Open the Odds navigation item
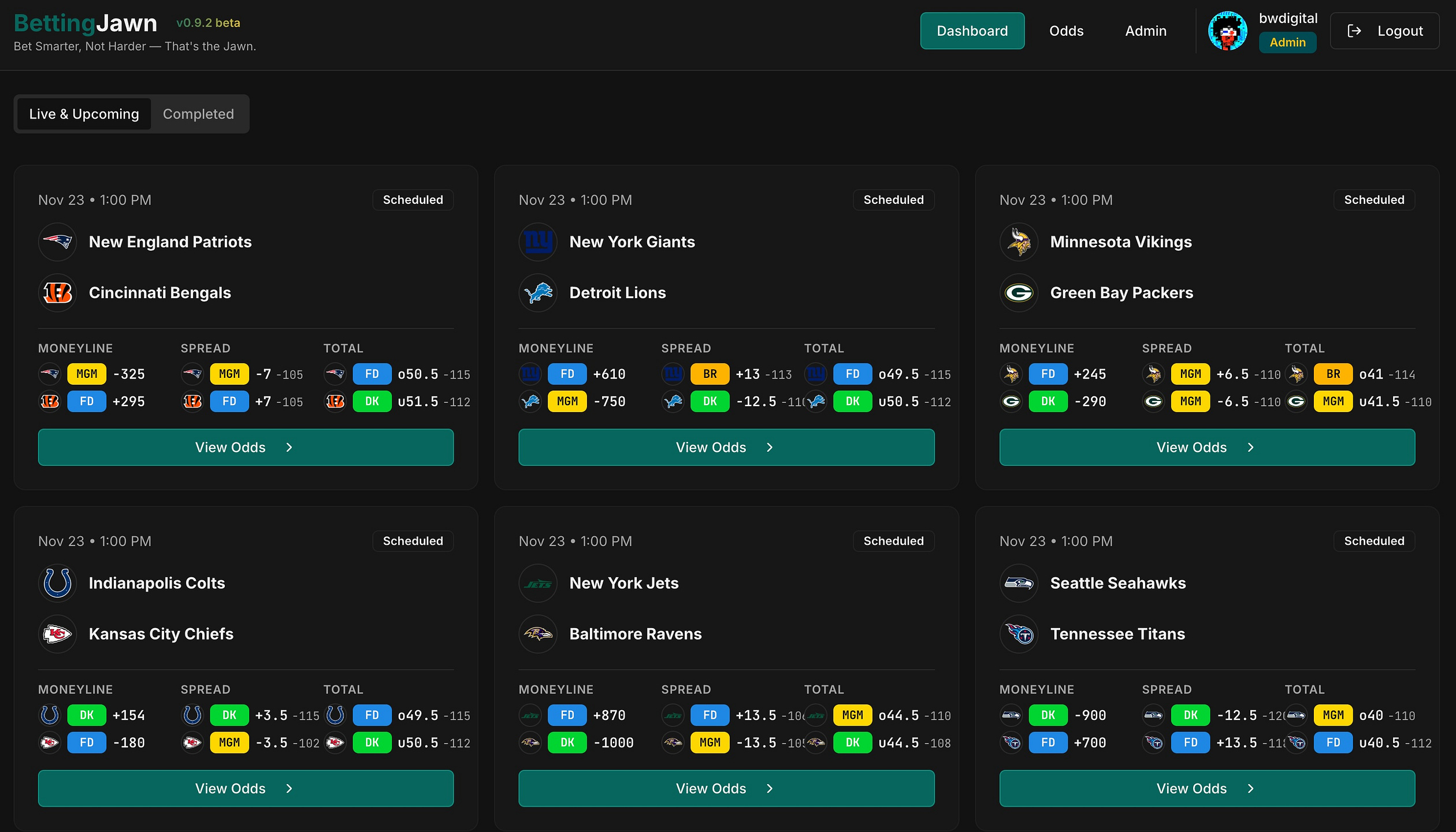The height and width of the screenshot is (832, 1456). 1067,31
